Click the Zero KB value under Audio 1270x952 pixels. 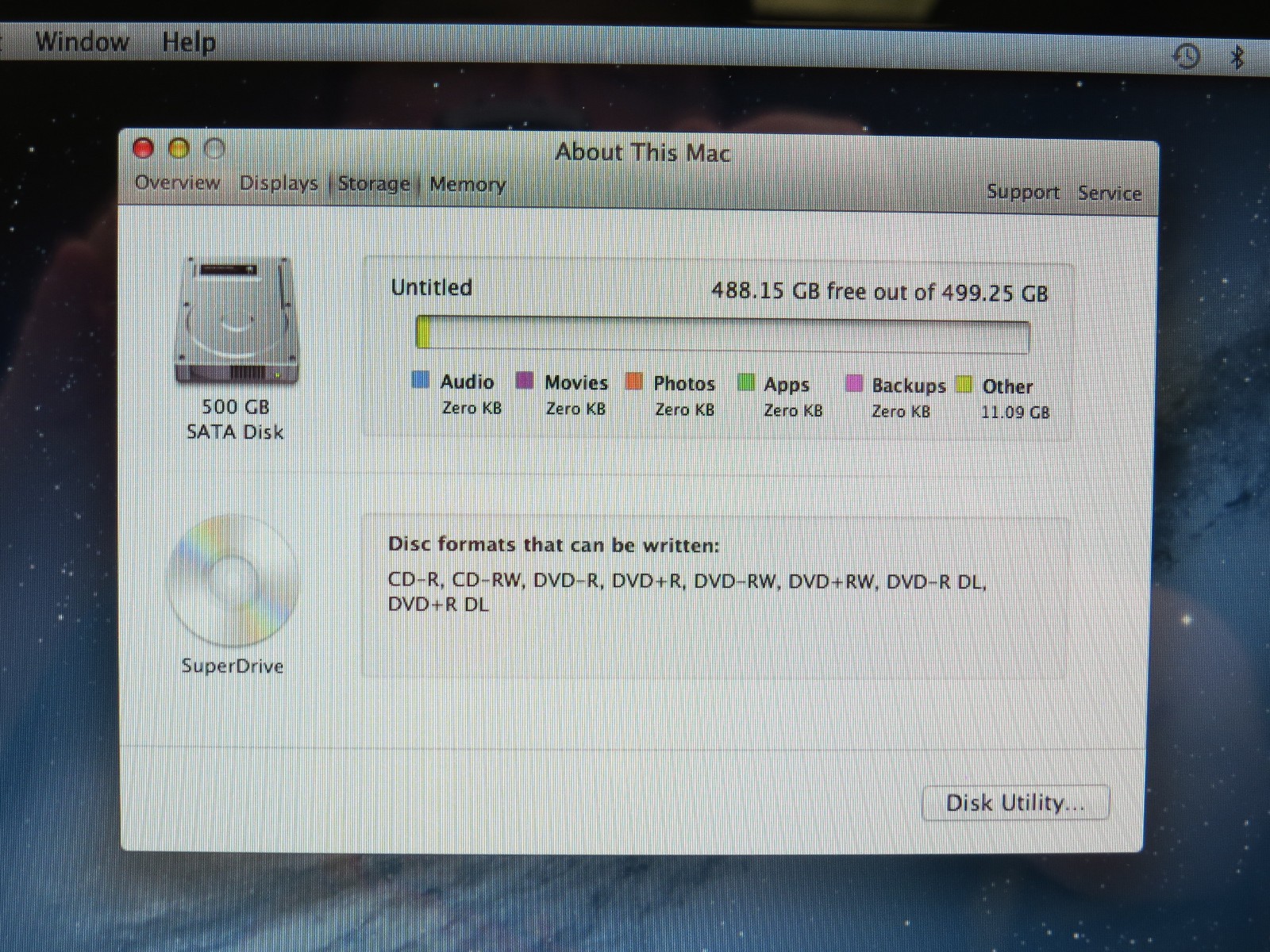pyautogui.click(x=471, y=408)
